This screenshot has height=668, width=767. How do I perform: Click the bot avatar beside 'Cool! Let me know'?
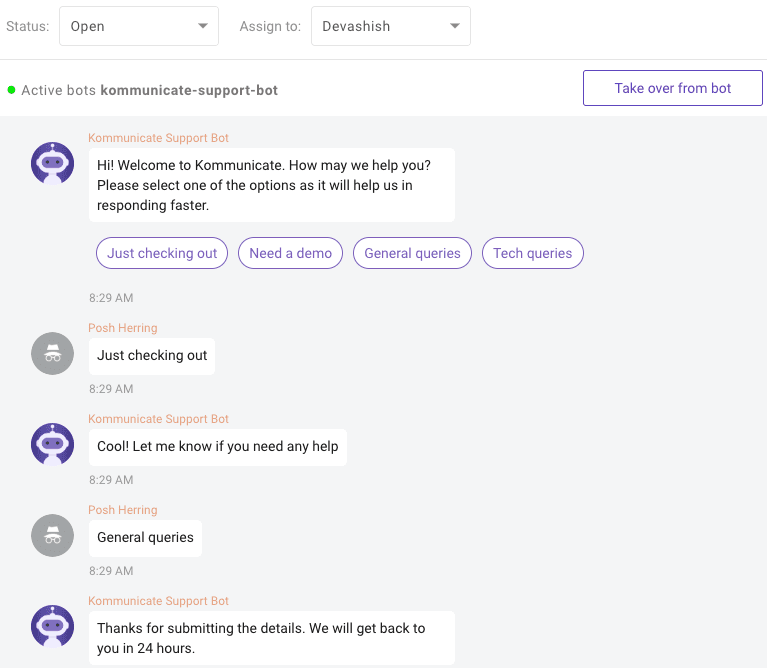click(52, 445)
